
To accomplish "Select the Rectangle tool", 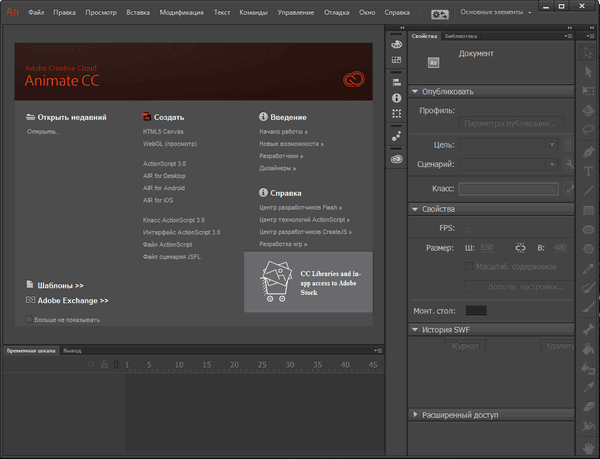I will click(x=588, y=210).
